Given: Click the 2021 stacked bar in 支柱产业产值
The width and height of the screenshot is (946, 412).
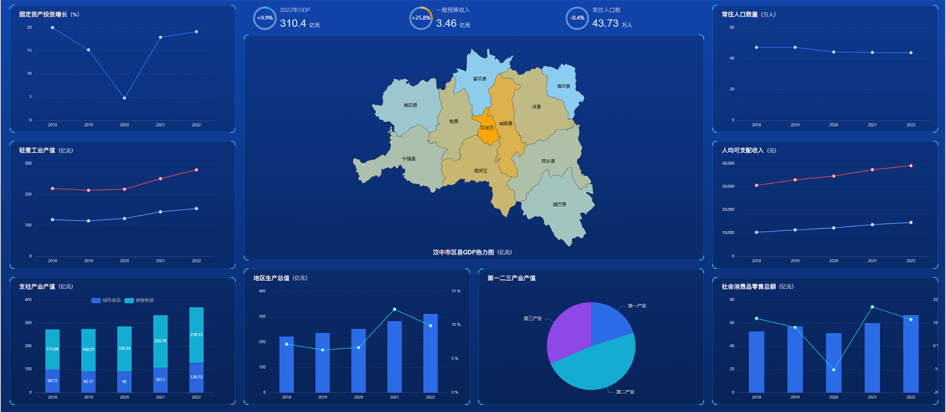Looking at the screenshot, I should coord(161,354).
